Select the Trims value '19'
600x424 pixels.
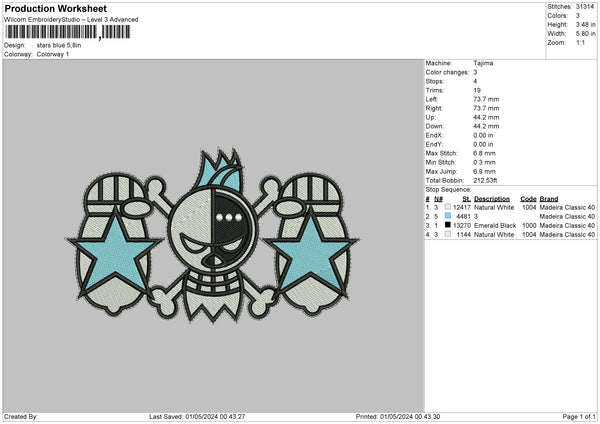(x=477, y=90)
